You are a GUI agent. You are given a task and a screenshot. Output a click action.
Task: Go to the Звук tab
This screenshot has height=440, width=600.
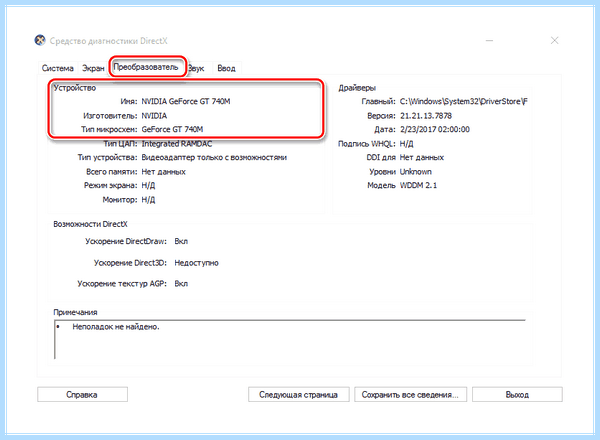tap(196, 68)
